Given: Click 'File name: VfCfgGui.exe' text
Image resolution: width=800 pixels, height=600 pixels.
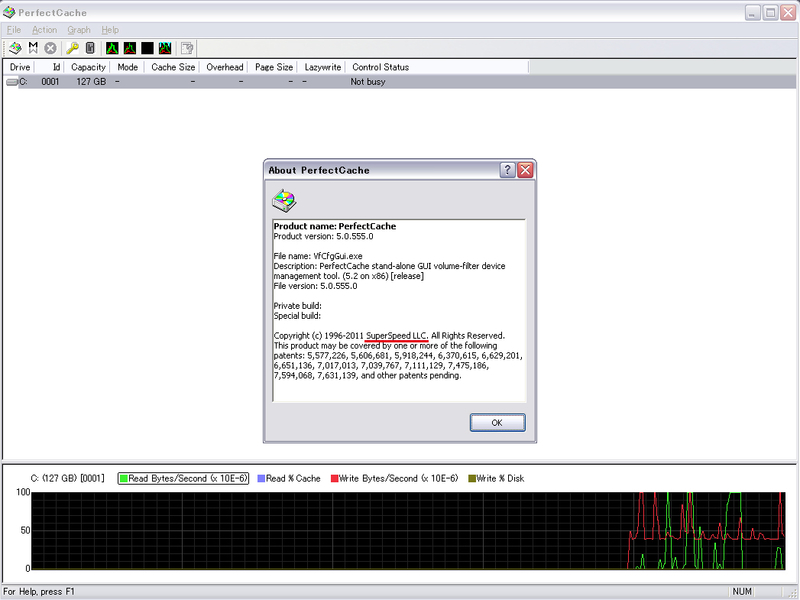Looking at the screenshot, I should coord(318,256).
